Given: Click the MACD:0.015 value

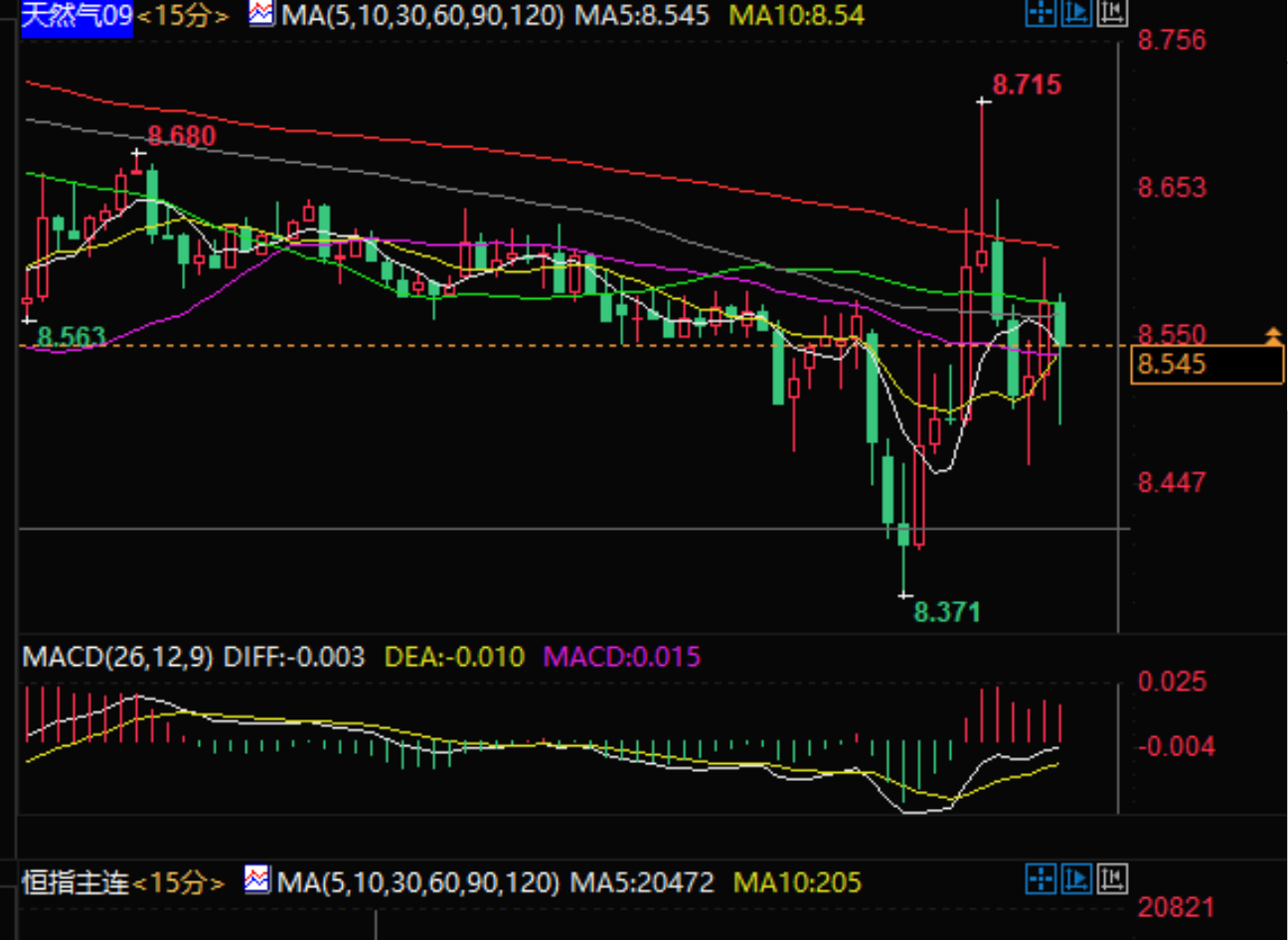Looking at the screenshot, I should tap(622, 657).
